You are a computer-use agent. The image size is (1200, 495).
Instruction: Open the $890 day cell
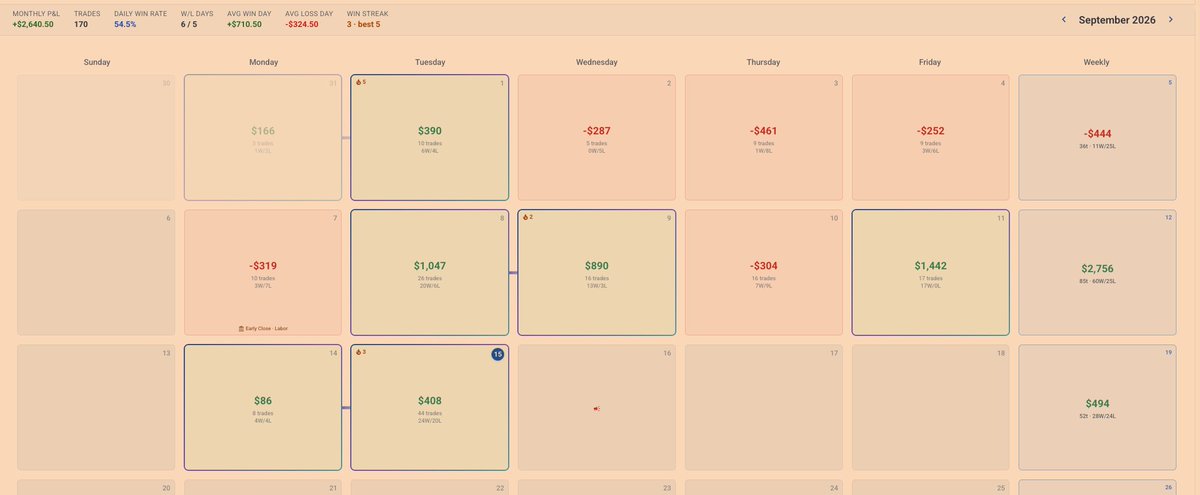(597, 272)
